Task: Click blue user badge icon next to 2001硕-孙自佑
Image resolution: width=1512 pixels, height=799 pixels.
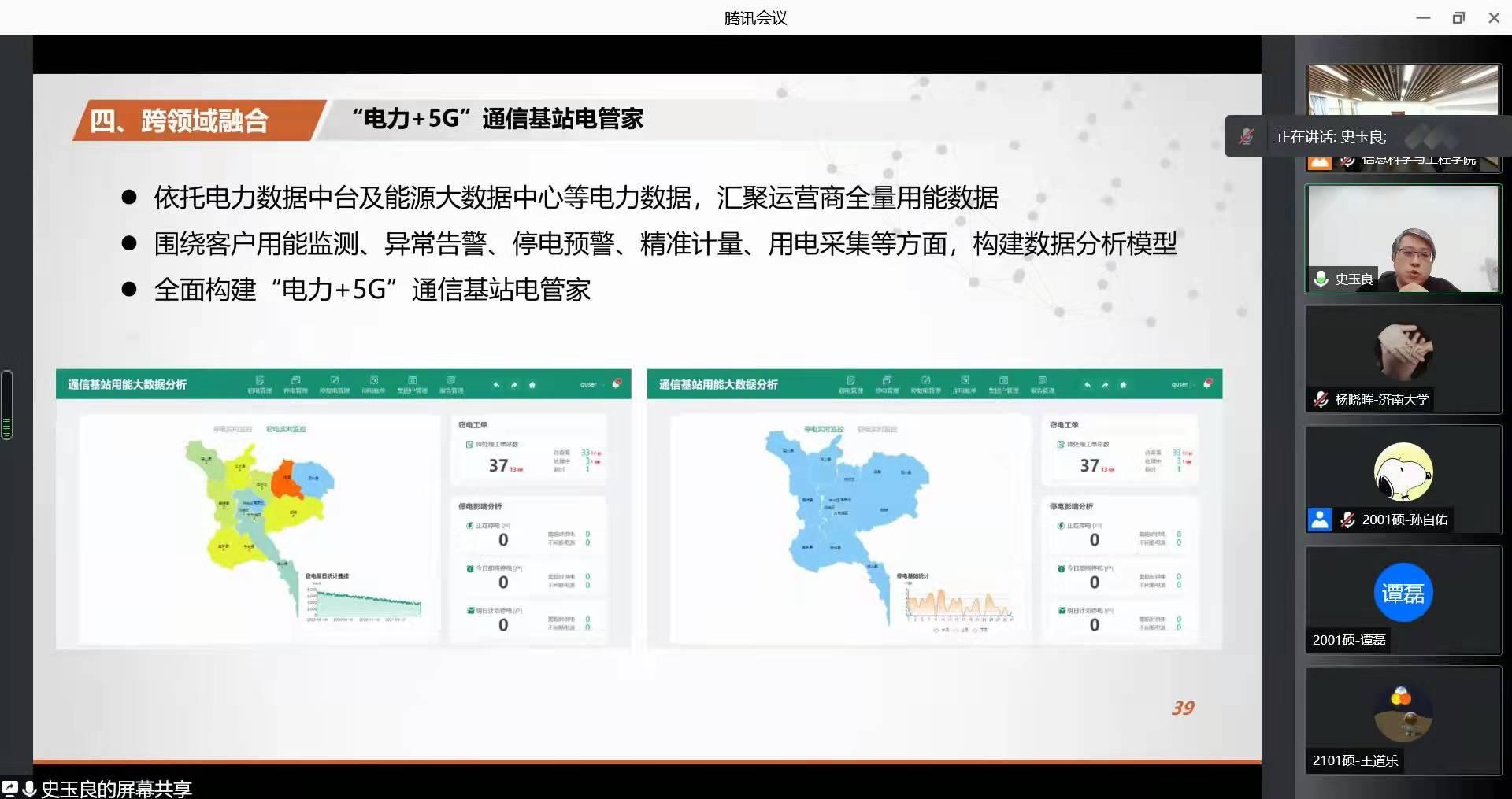Action: coord(1320,520)
